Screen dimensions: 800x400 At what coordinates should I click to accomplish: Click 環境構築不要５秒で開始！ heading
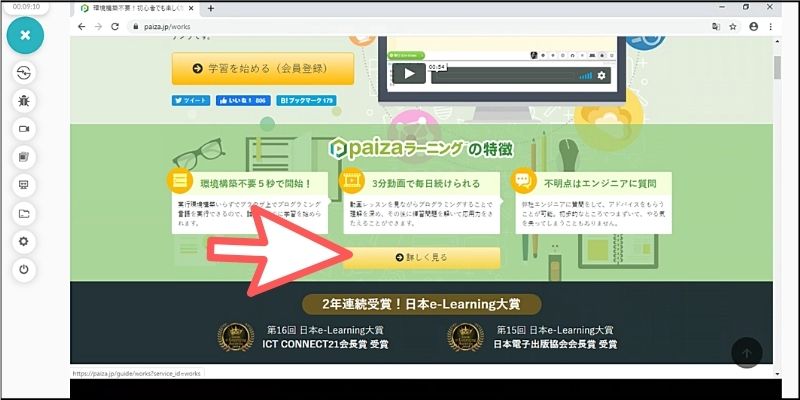(256, 183)
